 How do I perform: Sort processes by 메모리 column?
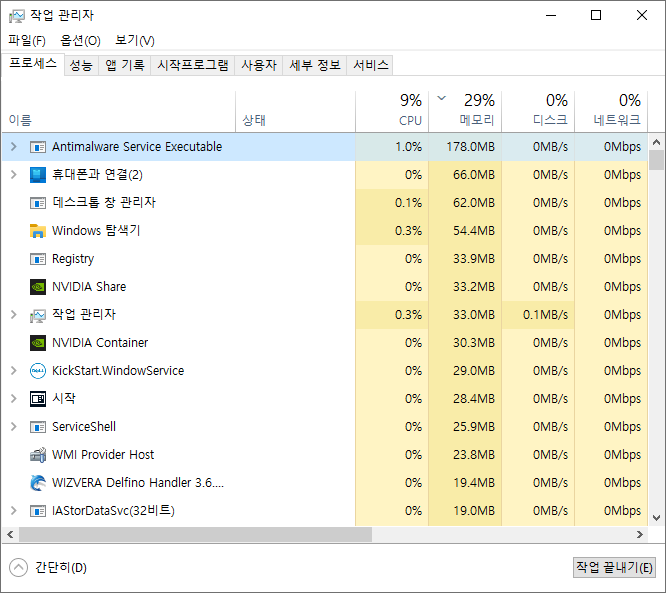tap(465, 111)
